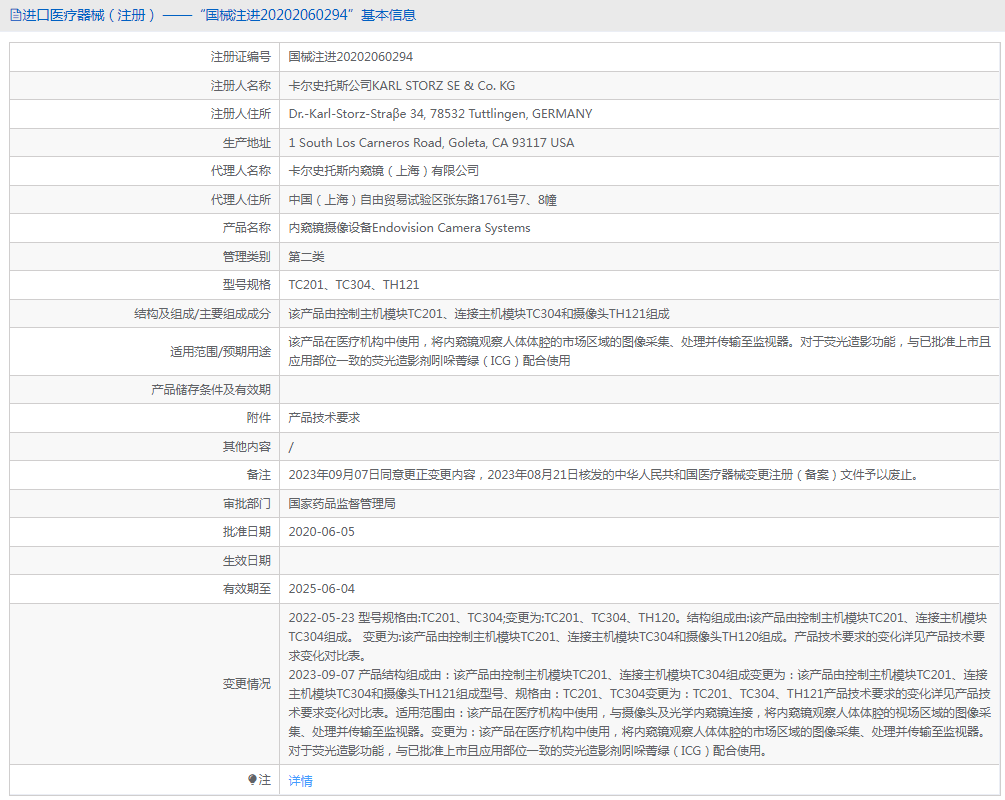Select remark text 2023年09月07日同意更正变更内容
The width and height of the screenshot is (1005, 800).
coord(604,475)
